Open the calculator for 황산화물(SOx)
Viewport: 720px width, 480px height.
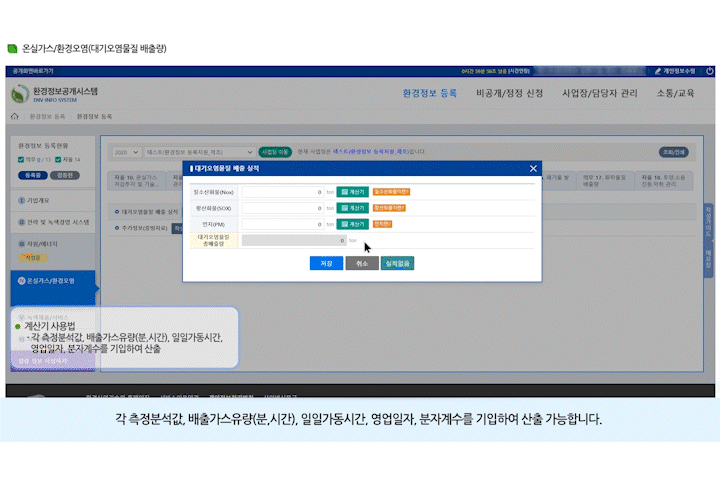353,208
